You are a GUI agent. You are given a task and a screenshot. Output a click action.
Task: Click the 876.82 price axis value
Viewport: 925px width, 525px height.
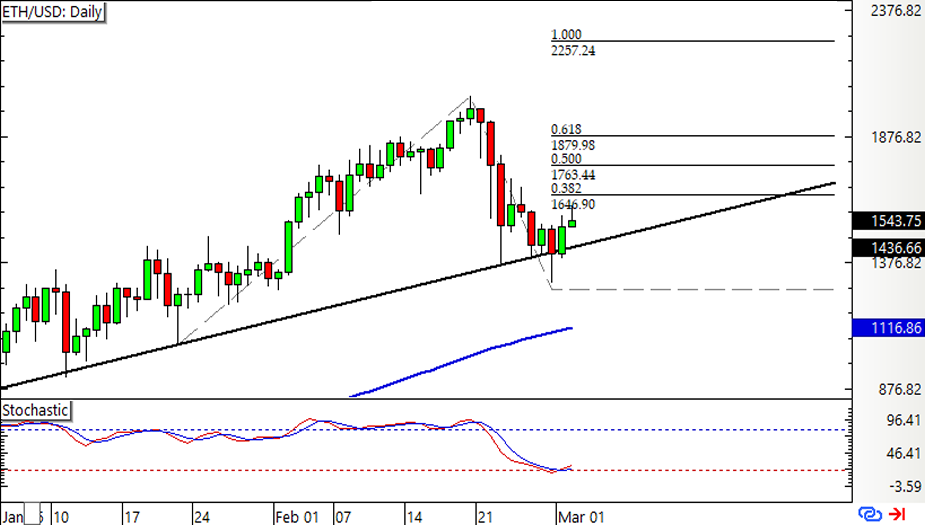click(x=900, y=389)
